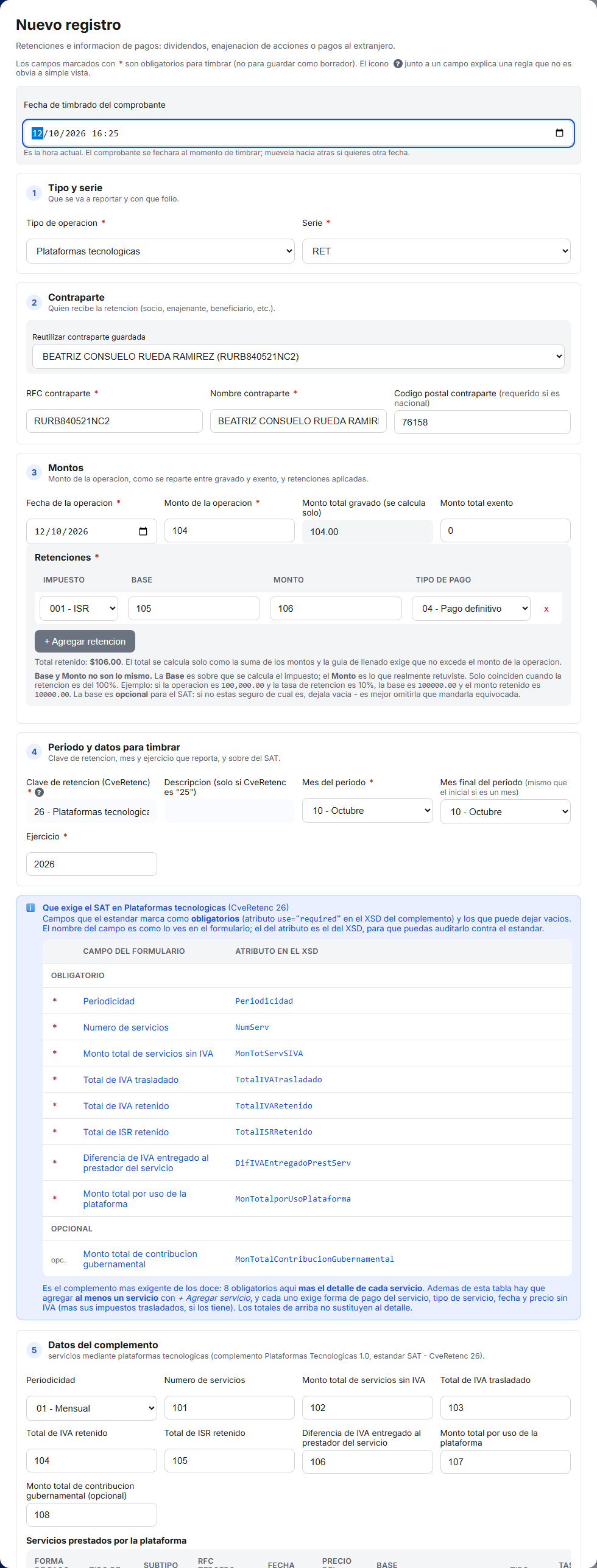Click Total de IVA trasladado field showing 103
597x1568 pixels.
(x=506, y=1408)
